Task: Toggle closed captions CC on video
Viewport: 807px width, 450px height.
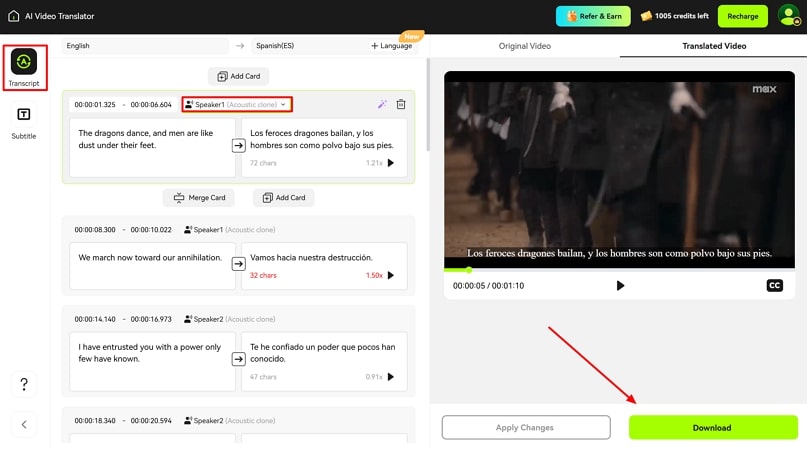Action: click(x=774, y=285)
